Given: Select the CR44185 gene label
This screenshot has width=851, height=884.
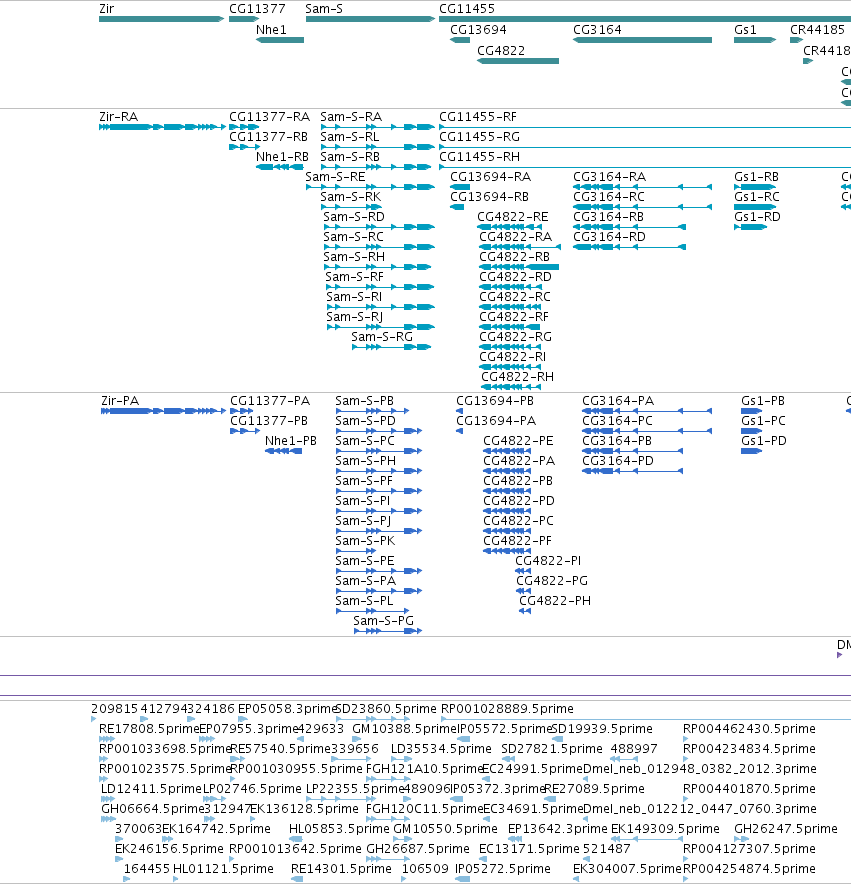Looking at the screenshot, I should (x=817, y=29).
